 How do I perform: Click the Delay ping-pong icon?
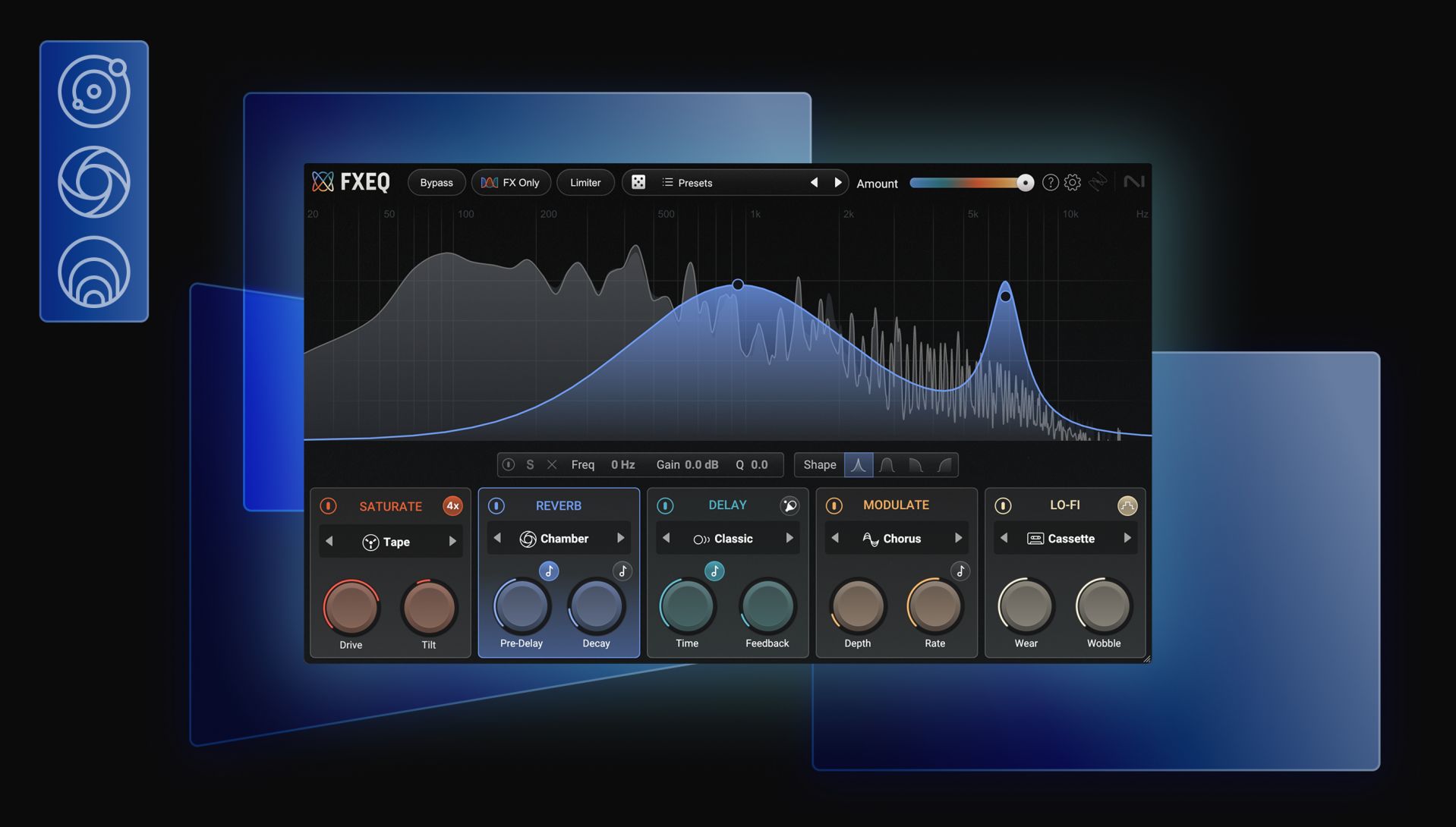point(789,506)
